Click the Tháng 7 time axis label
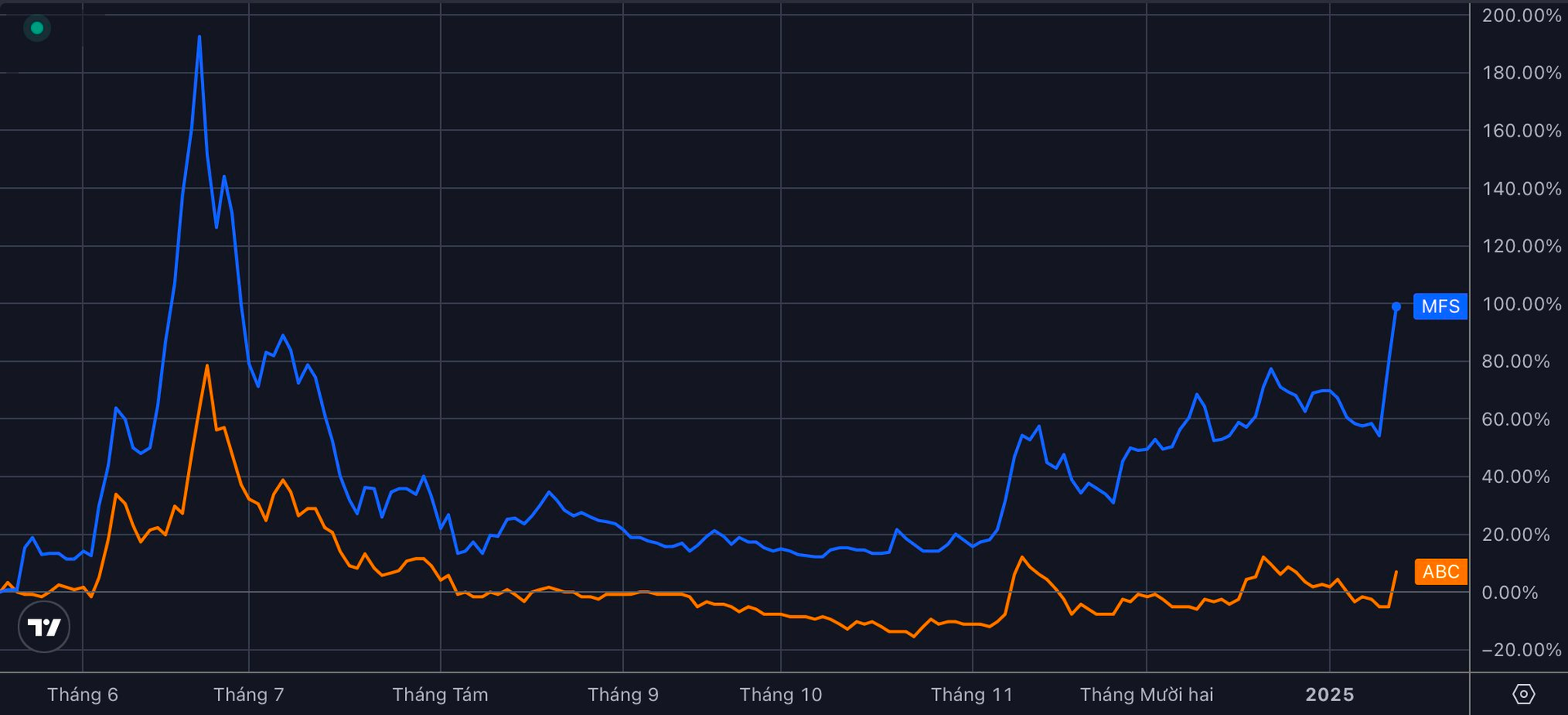The width and height of the screenshot is (1568, 715). point(249,695)
